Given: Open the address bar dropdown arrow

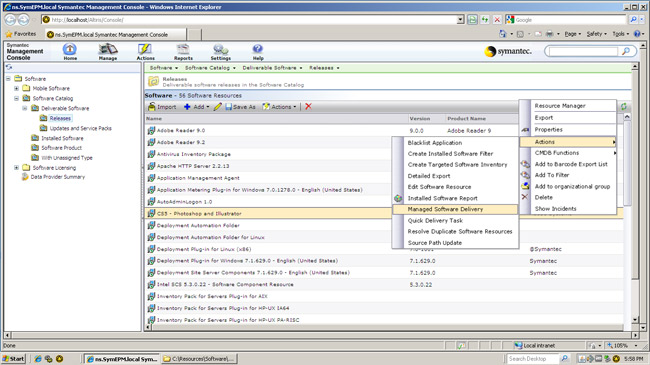Looking at the screenshot, I should 460,19.
